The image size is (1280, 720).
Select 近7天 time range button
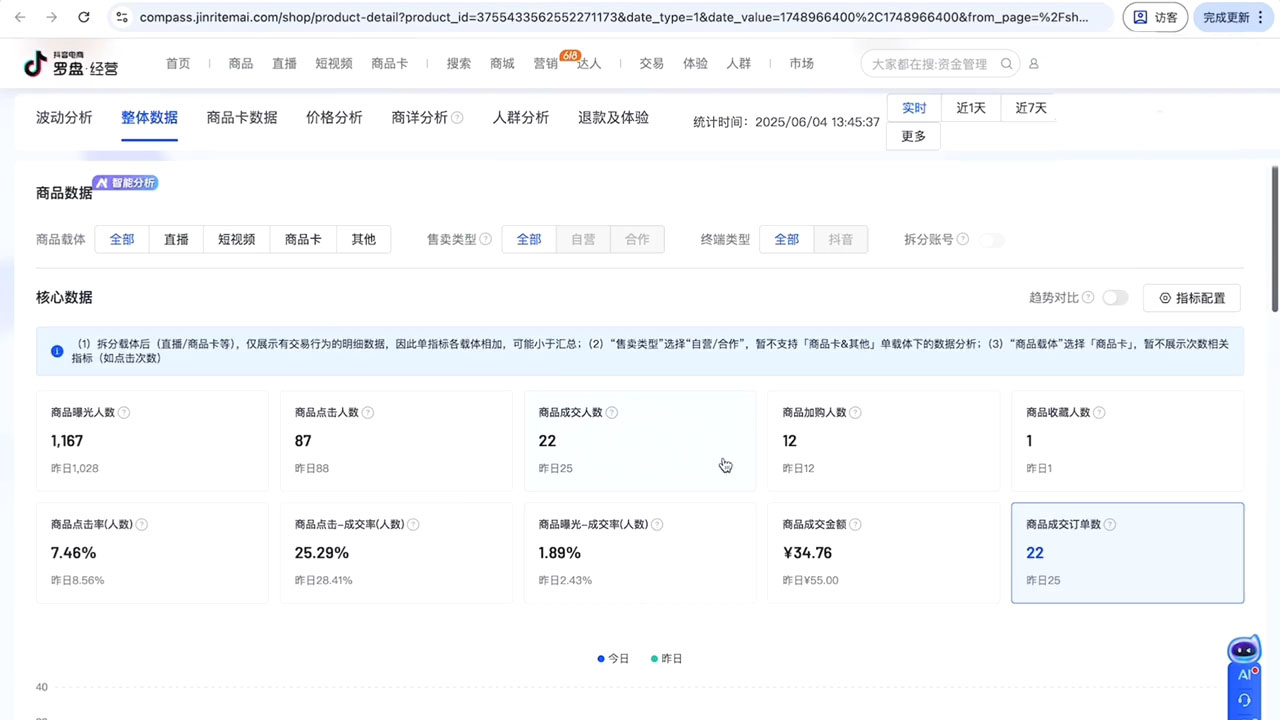click(x=1030, y=108)
